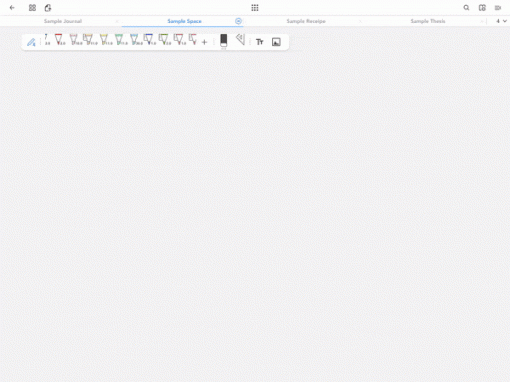Switch to the Sample Journal tab
This screenshot has width=510, height=382.
[x=63, y=21]
